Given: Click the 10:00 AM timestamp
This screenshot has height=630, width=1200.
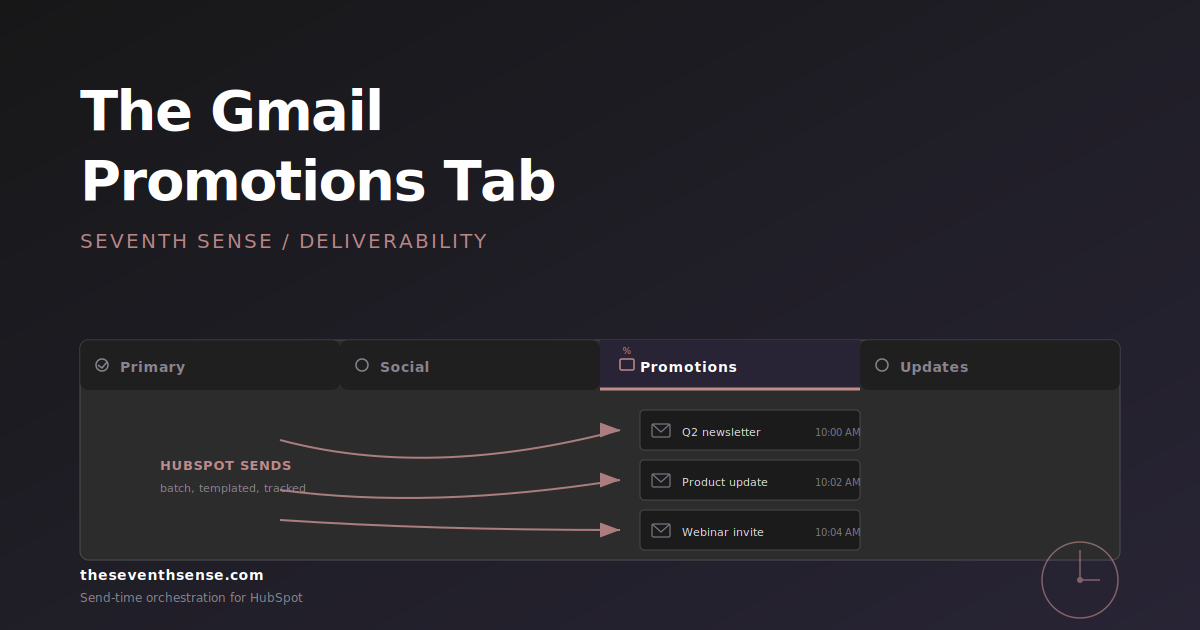Looking at the screenshot, I should [x=837, y=432].
